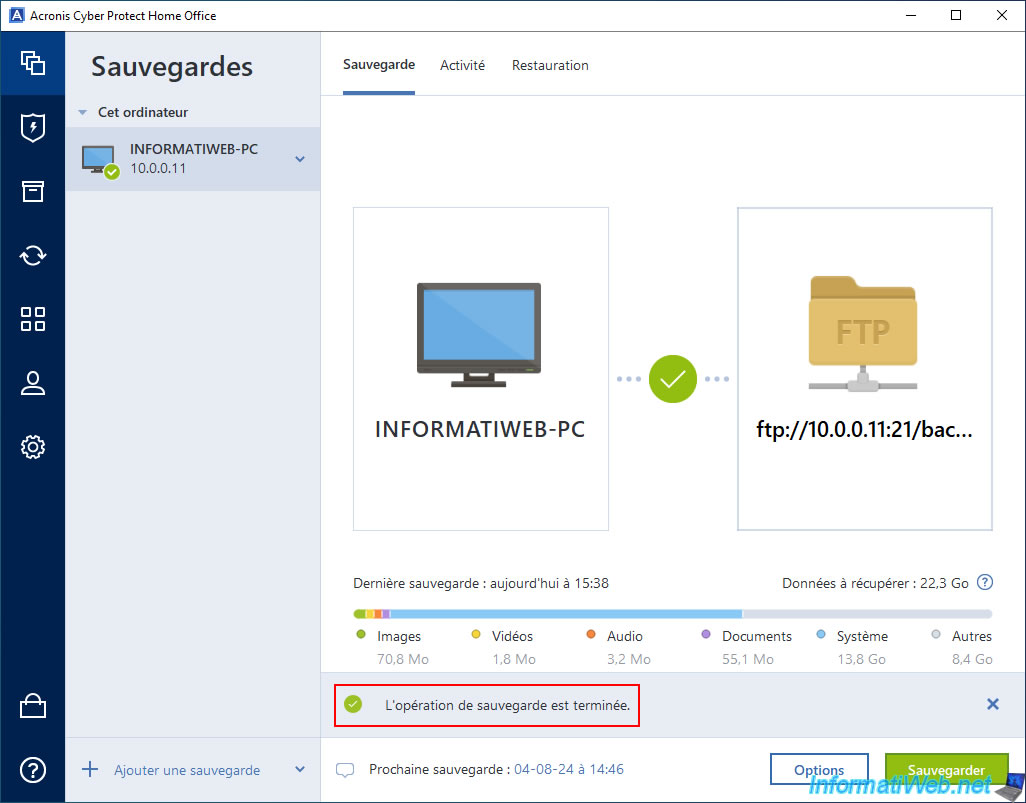Open the Help question mark icon
The height and width of the screenshot is (803, 1026).
click(33, 770)
